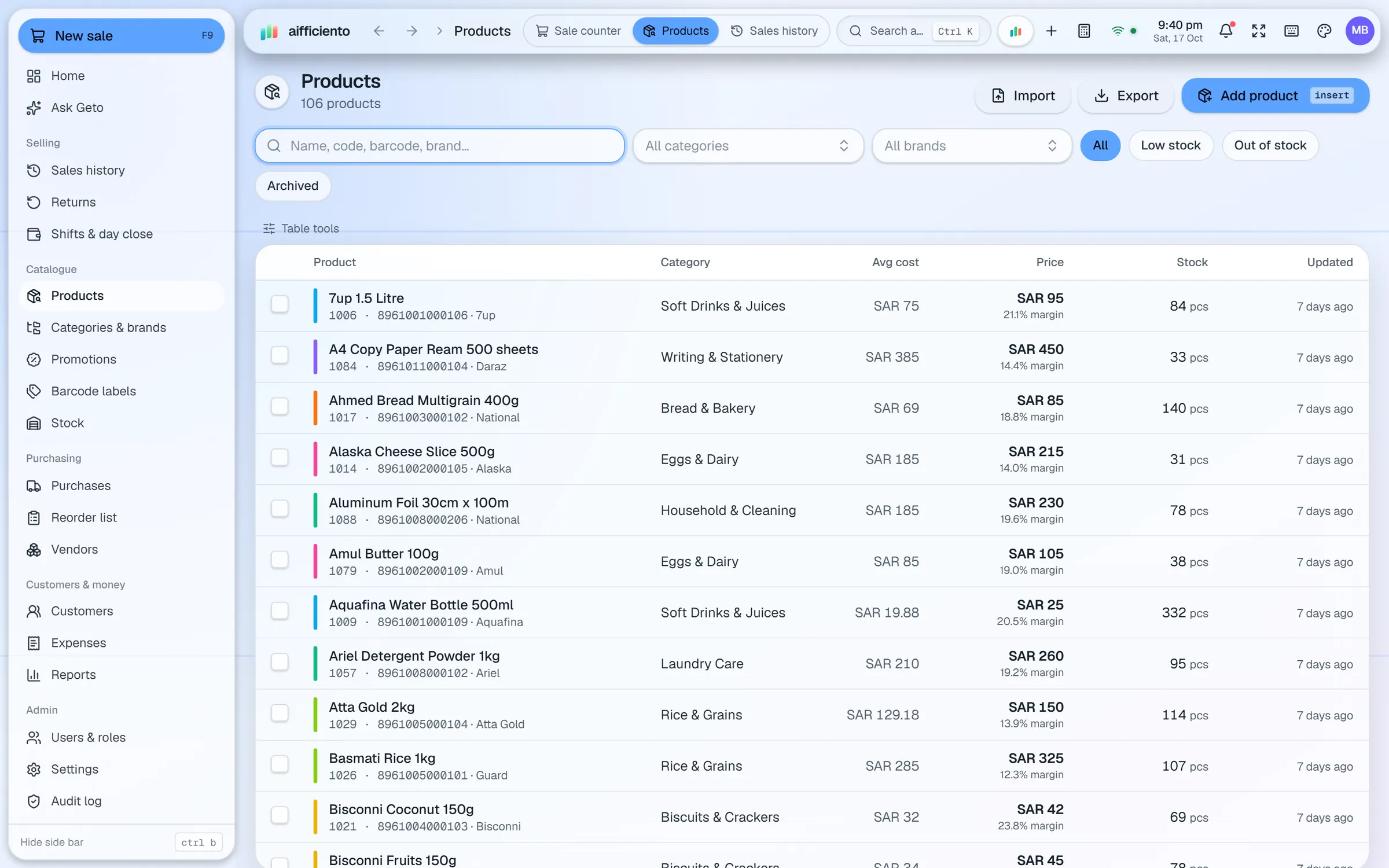Click the MB user avatar
This screenshot has height=868, width=1389.
1359,31
